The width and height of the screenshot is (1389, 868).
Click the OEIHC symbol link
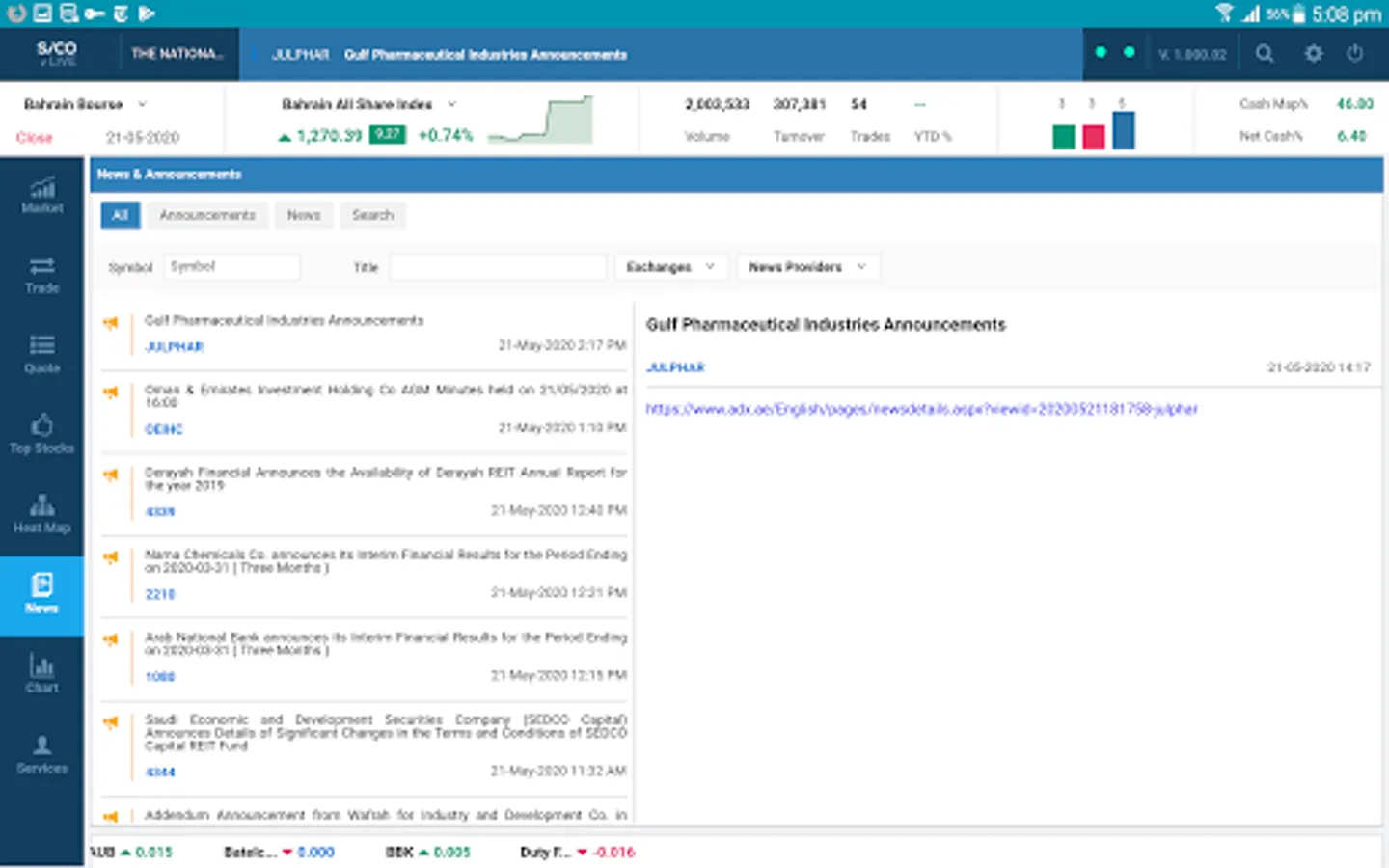point(163,429)
